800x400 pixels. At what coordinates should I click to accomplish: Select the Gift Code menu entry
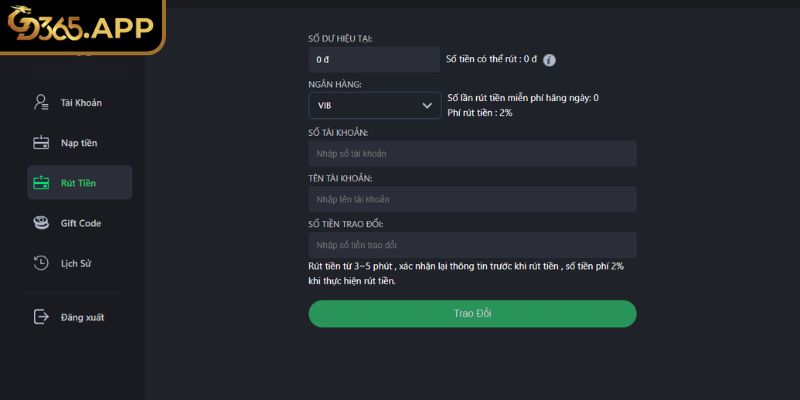[x=81, y=223]
